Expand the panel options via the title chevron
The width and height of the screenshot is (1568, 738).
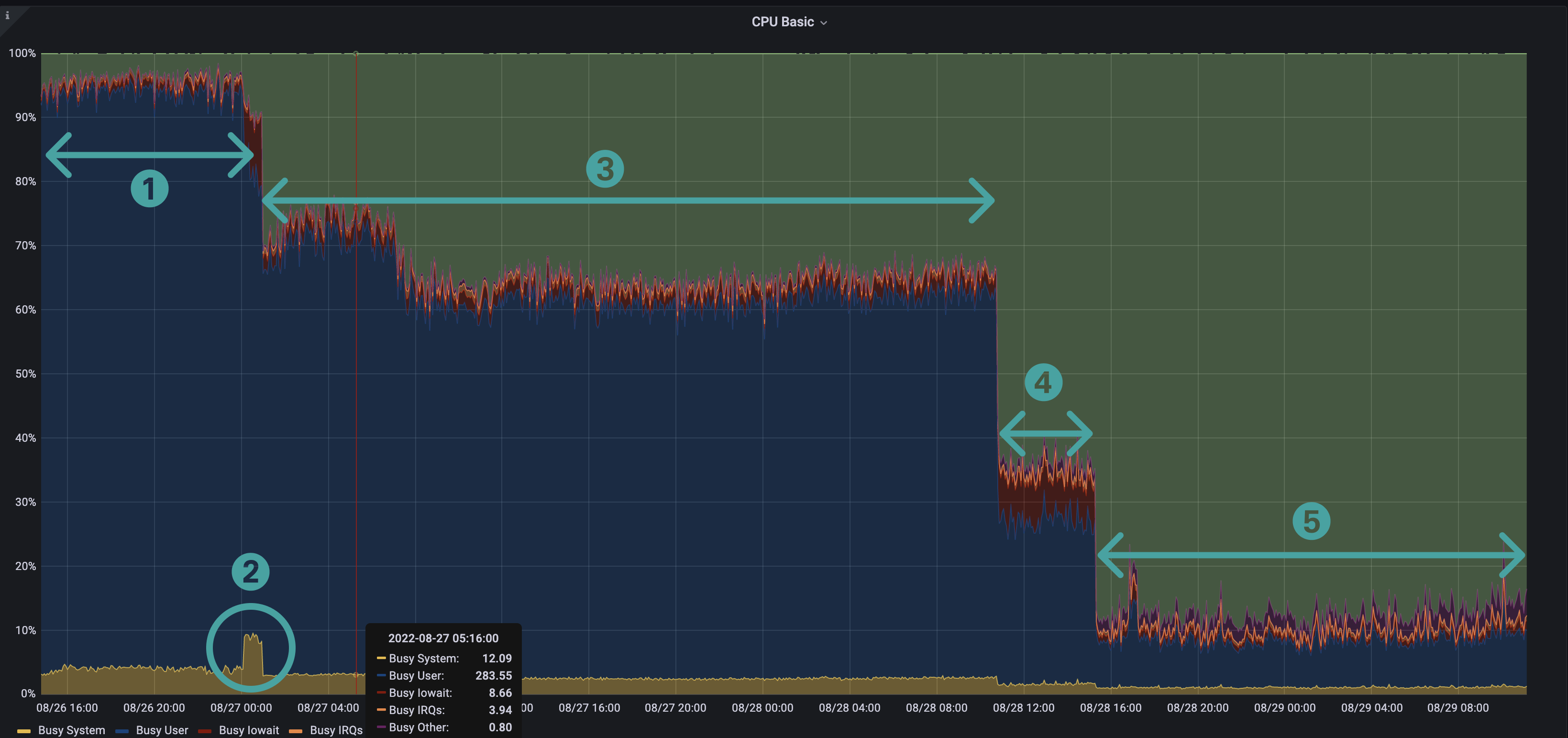[825, 22]
